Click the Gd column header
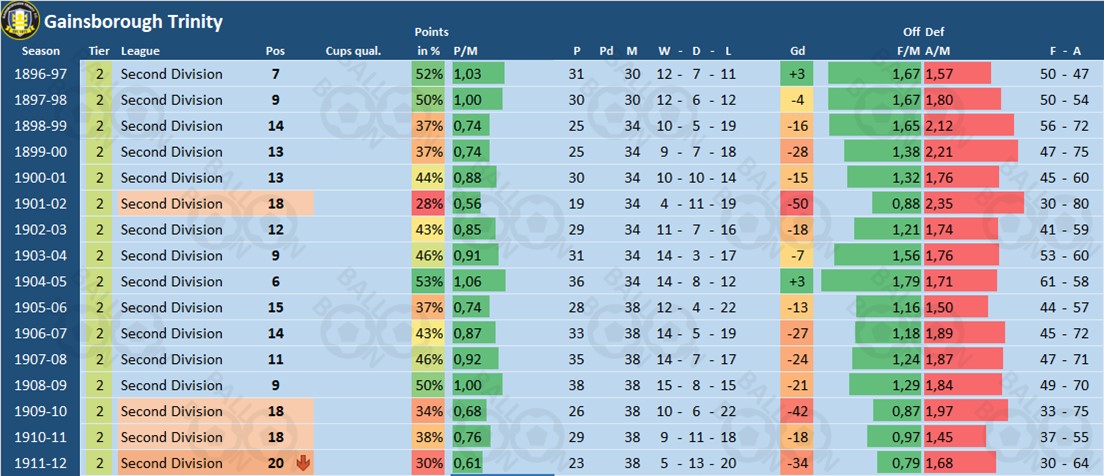Image resolution: width=1104 pixels, height=476 pixels. click(x=797, y=51)
